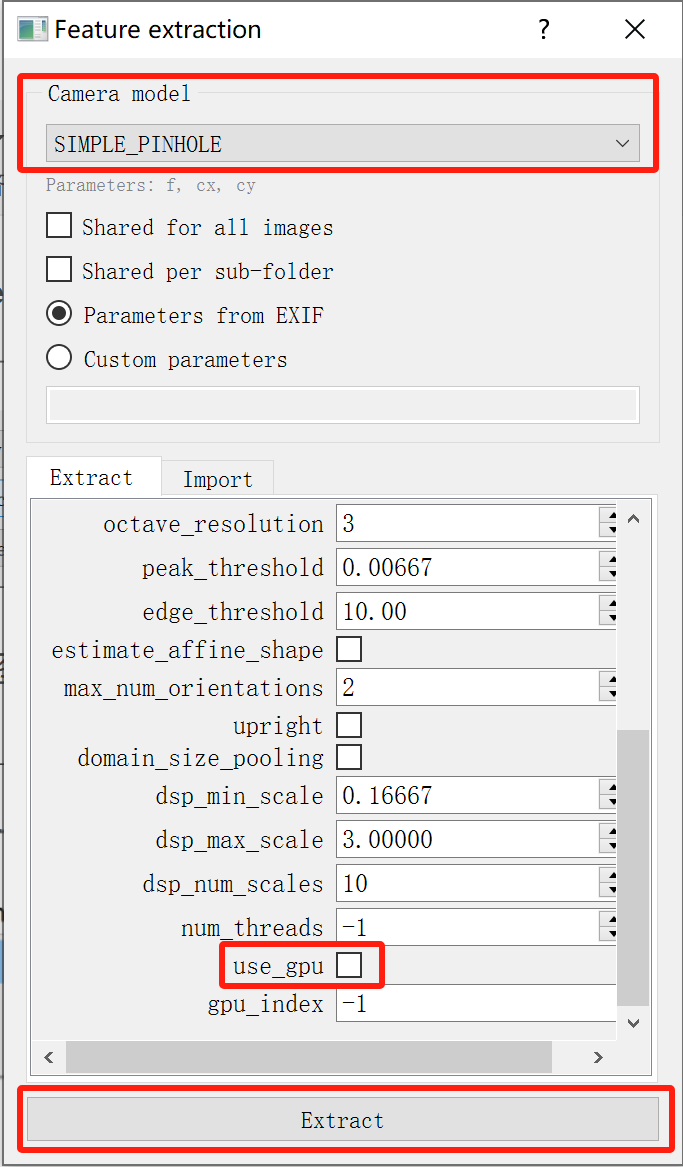Select the Extract tab
Screen dimensions: 683x1167
92,478
